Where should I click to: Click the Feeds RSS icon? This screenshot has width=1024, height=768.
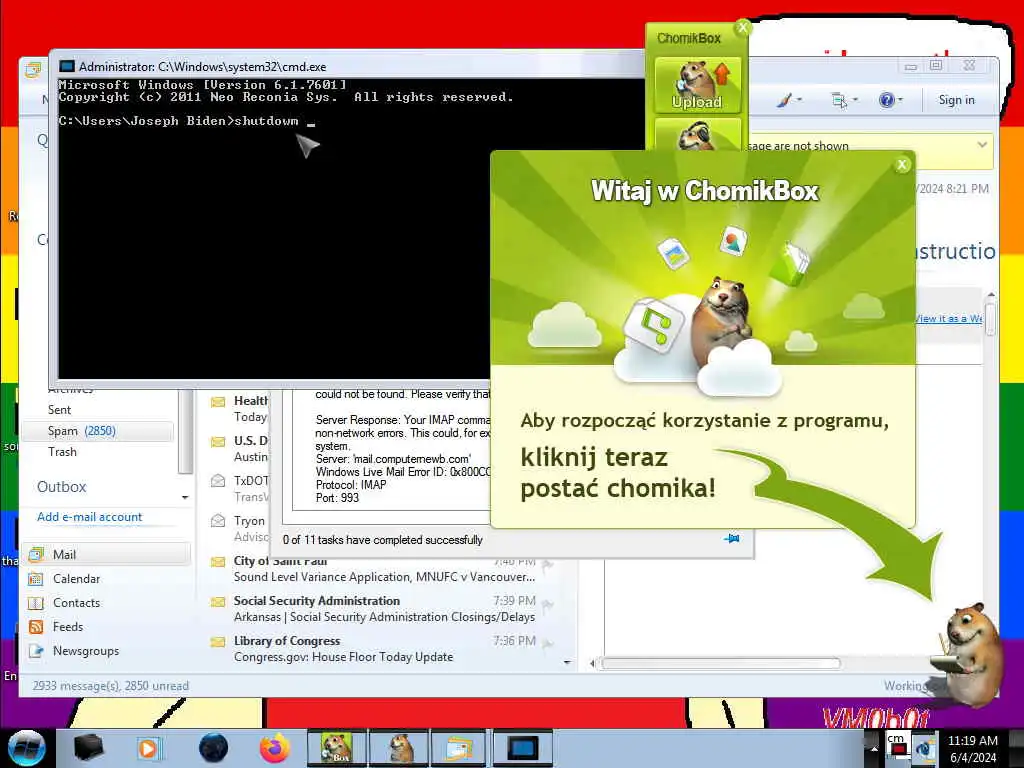pos(36,627)
